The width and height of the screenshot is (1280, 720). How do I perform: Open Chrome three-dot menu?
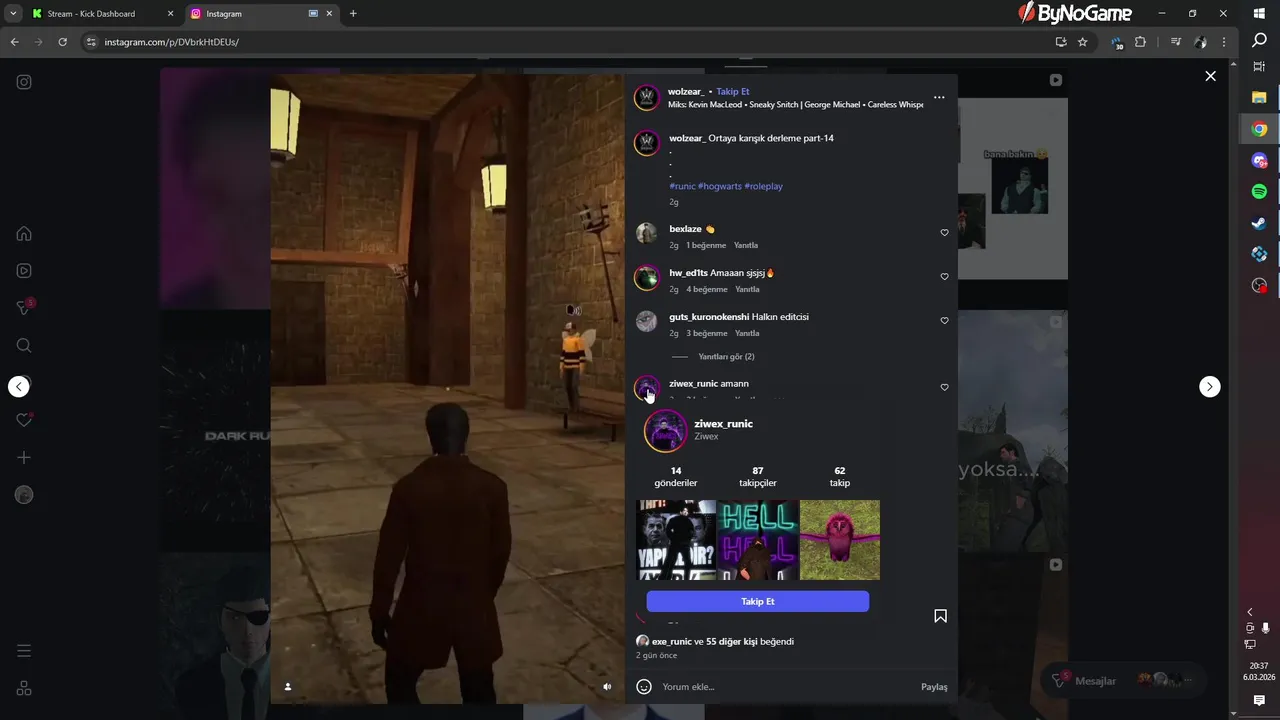(x=1224, y=42)
